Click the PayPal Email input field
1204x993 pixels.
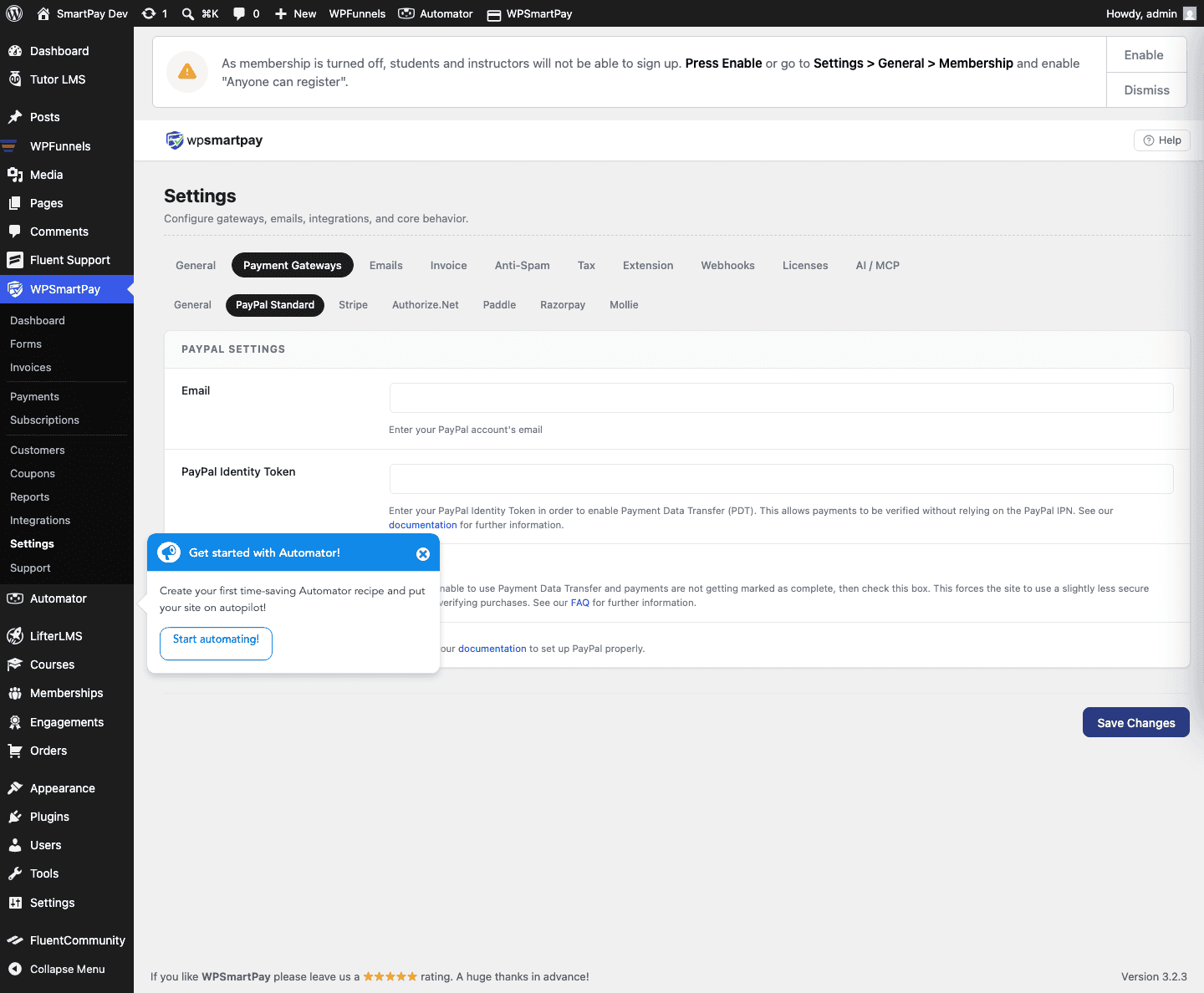coord(781,398)
